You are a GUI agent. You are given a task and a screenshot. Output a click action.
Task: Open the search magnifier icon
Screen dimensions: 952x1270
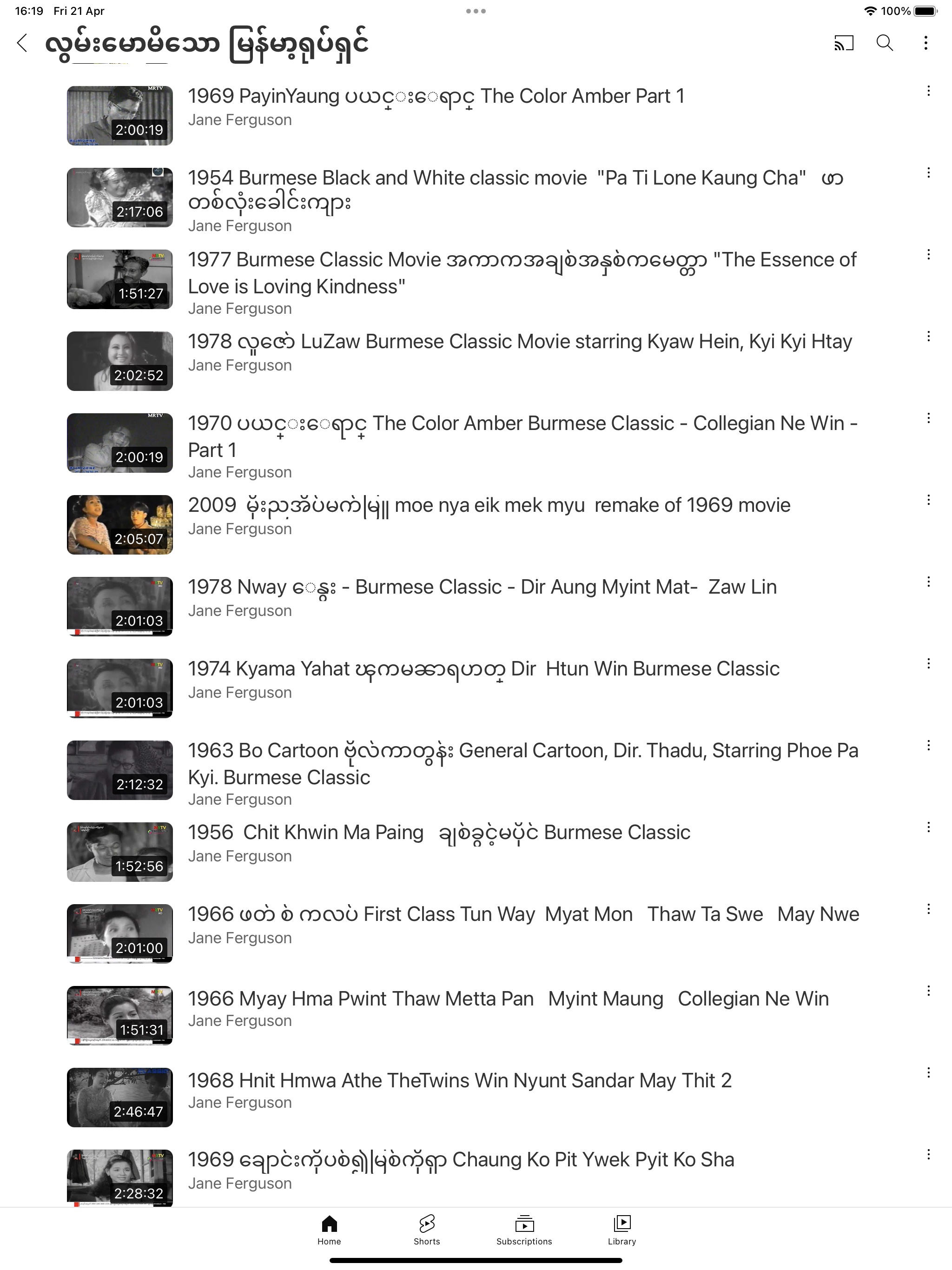[885, 43]
